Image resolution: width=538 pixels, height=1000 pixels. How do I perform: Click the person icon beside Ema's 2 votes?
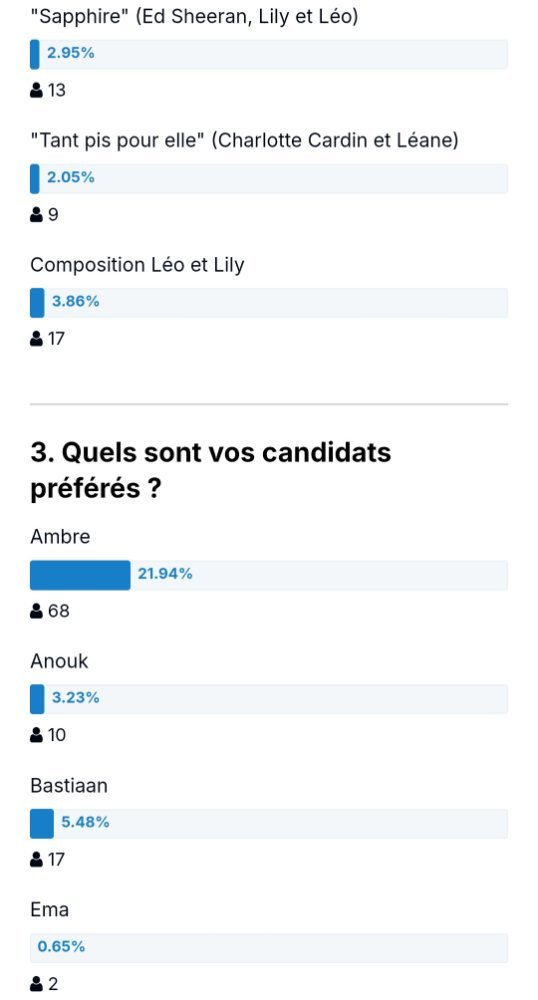[36, 984]
